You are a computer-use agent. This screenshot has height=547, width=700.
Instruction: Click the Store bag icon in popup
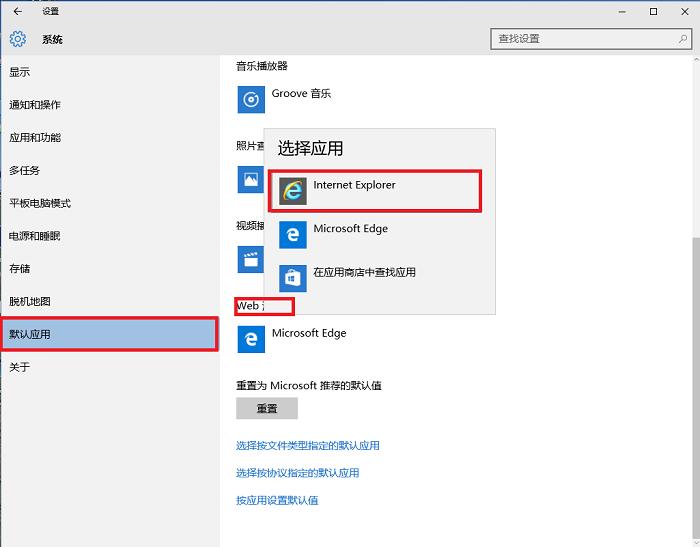(293, 278)
